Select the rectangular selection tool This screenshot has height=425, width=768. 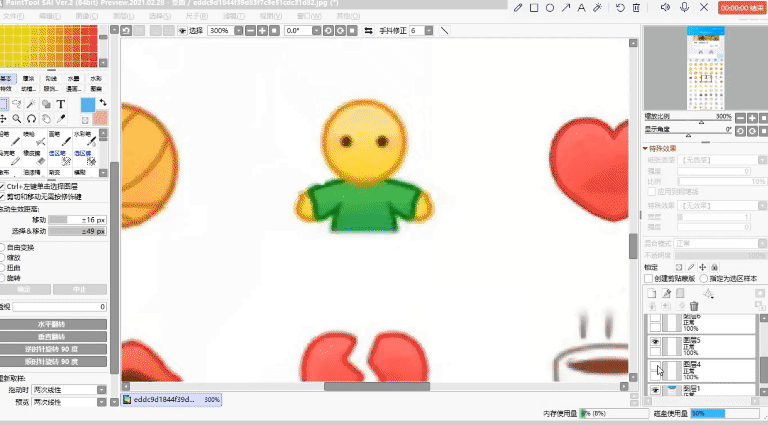[x=3, y=104]
